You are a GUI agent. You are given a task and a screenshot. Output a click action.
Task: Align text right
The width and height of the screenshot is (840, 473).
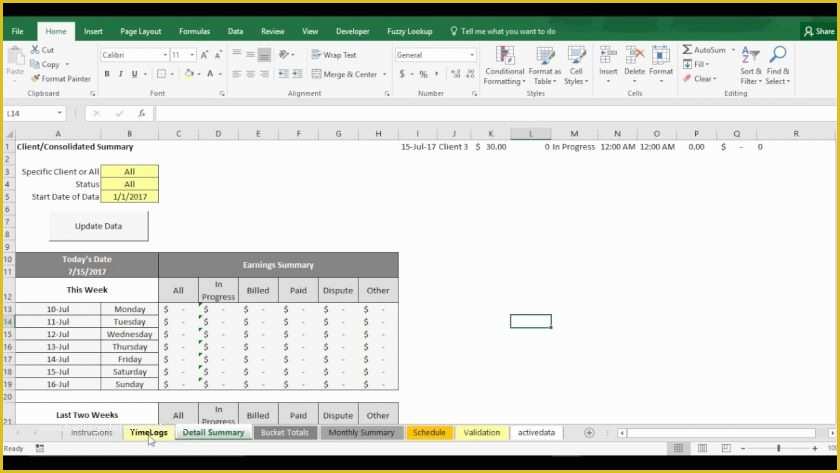click(264, 74)
